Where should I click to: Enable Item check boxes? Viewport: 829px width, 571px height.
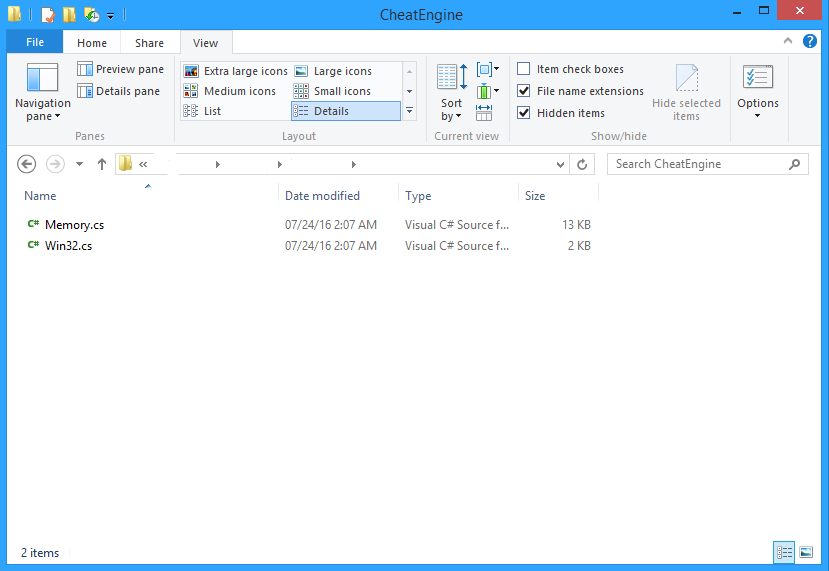point(524,69)
